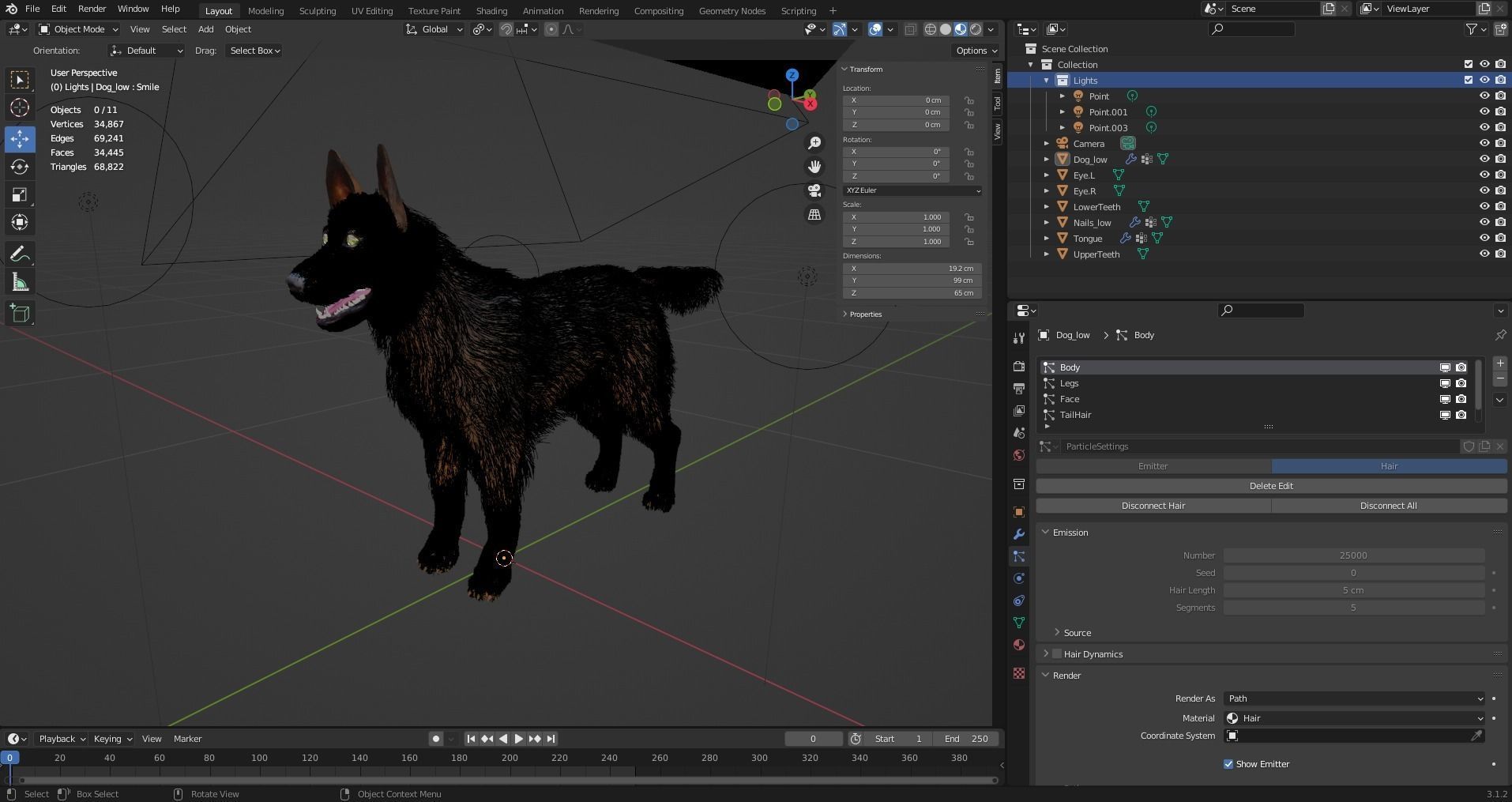Screen dimensions: 1512x802
Task: Open the Render menu
Action: click(x=92, y=9)
